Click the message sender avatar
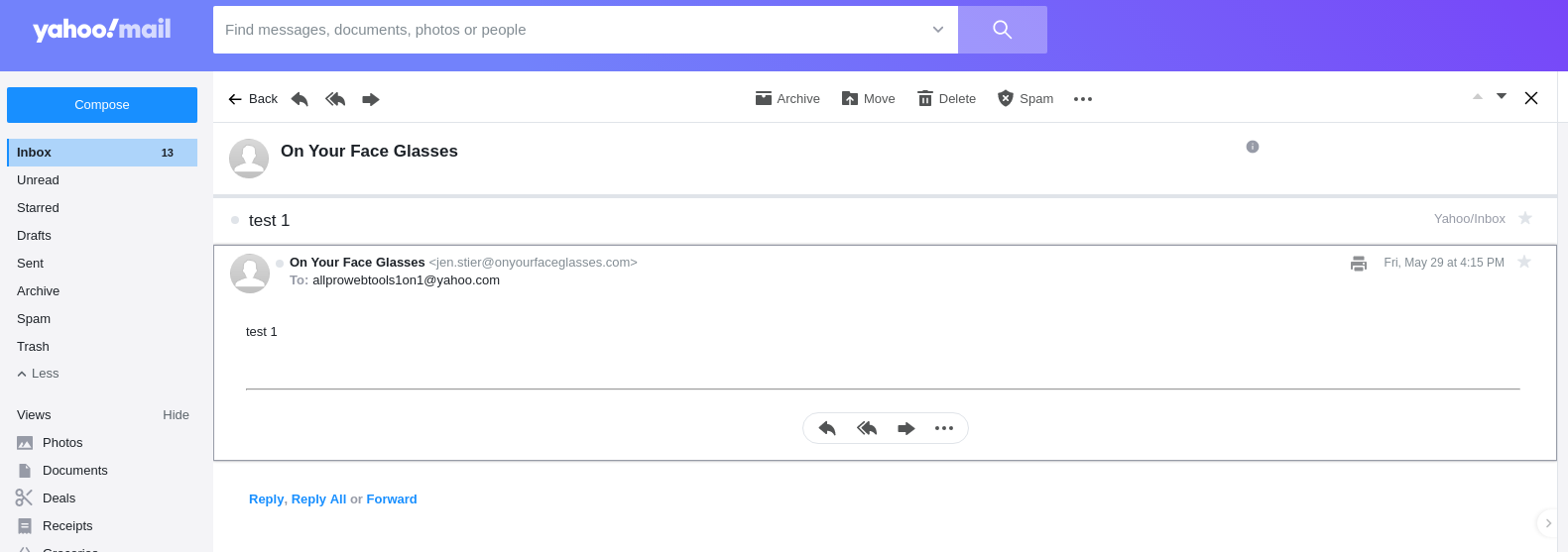This screenshot has width=1568, height=552. (x=250, y=274)
